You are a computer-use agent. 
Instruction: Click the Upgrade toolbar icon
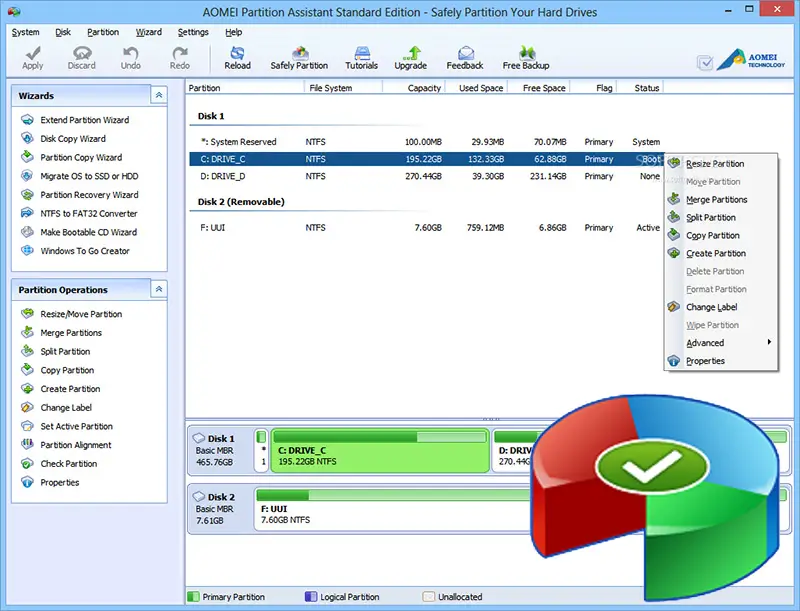tap(410, 57)
